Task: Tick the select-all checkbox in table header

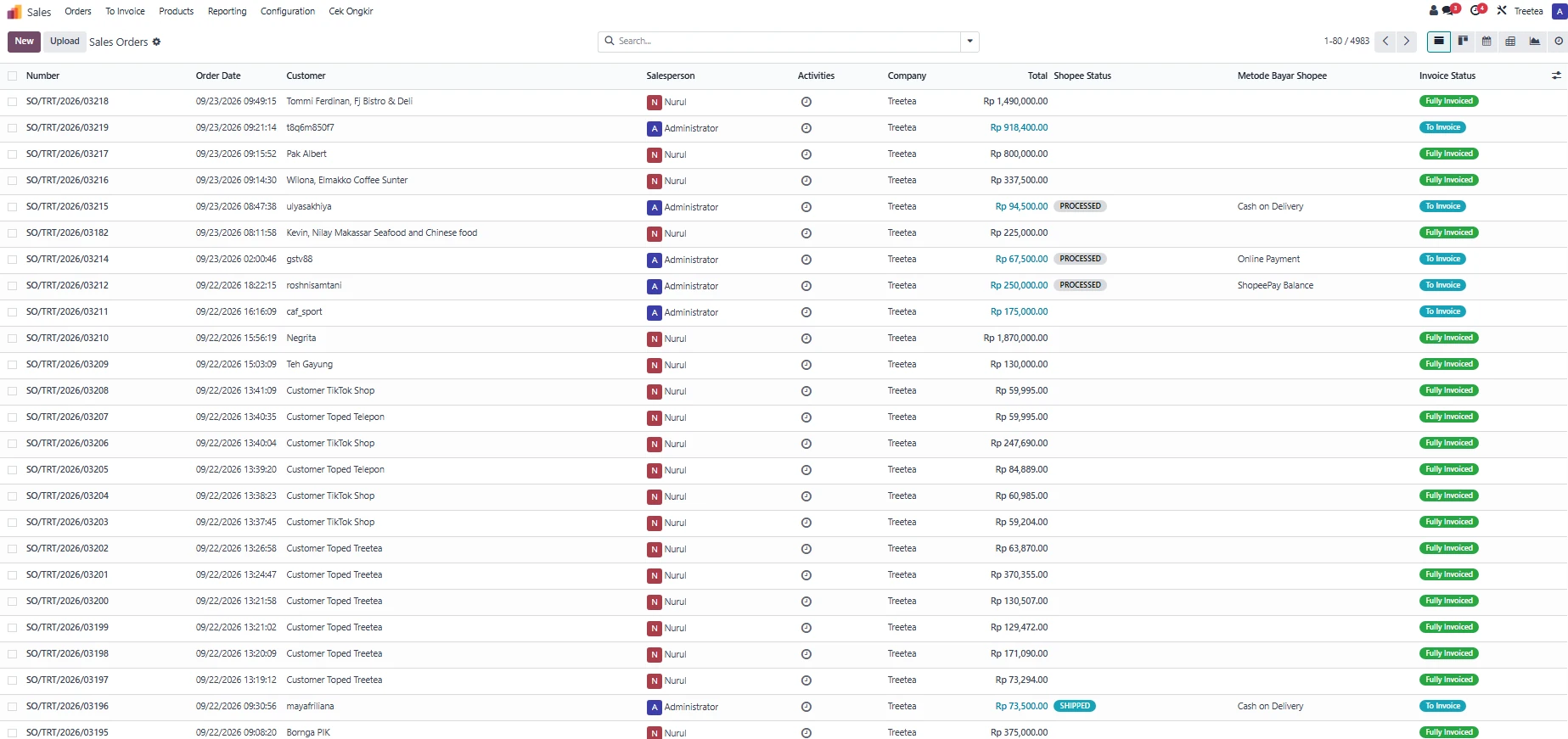Action: coord(13,76)
